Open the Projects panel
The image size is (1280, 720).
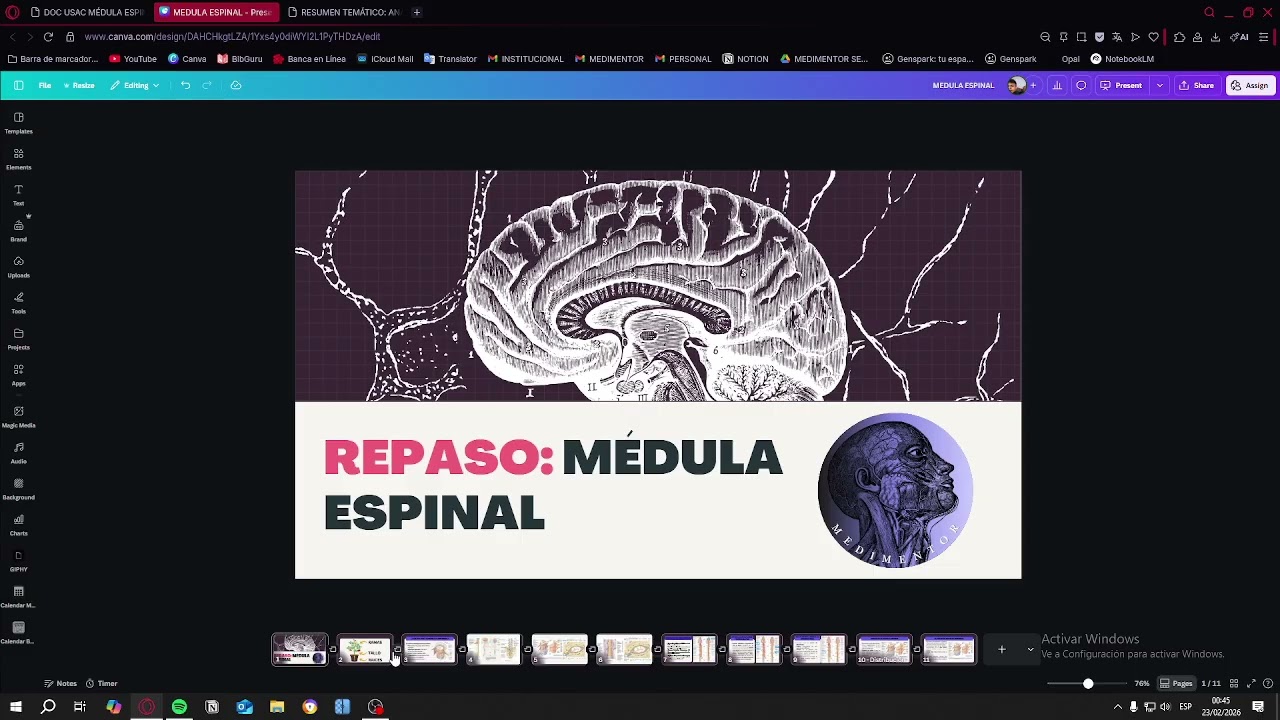point(18,338)
